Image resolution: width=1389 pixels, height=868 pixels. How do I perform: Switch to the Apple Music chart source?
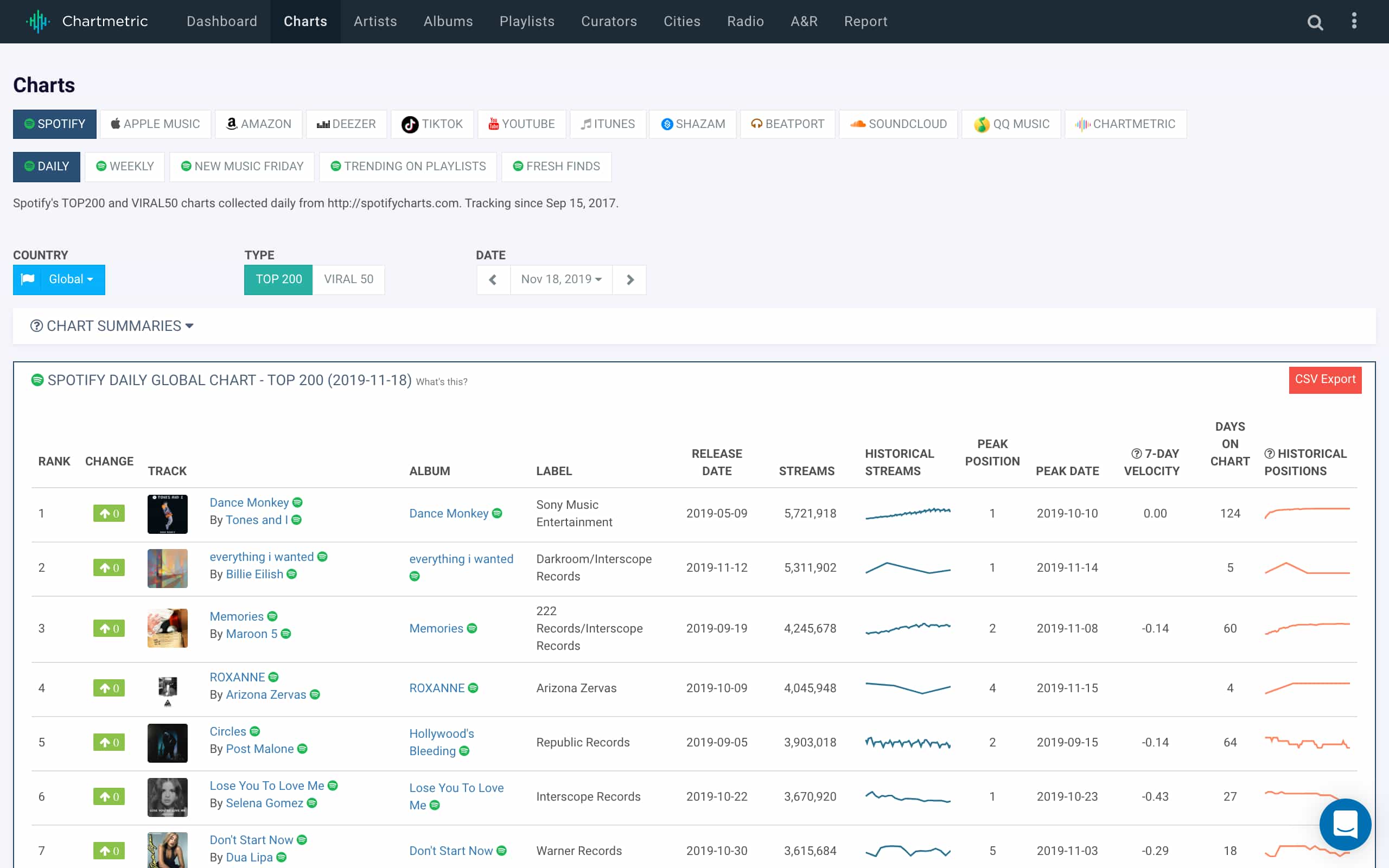[x=156, y=124]
